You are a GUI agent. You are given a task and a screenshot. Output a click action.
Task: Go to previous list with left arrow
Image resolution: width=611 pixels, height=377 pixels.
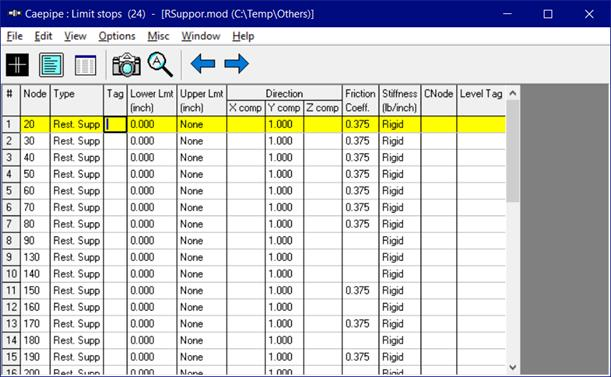(x=203, y=64)
